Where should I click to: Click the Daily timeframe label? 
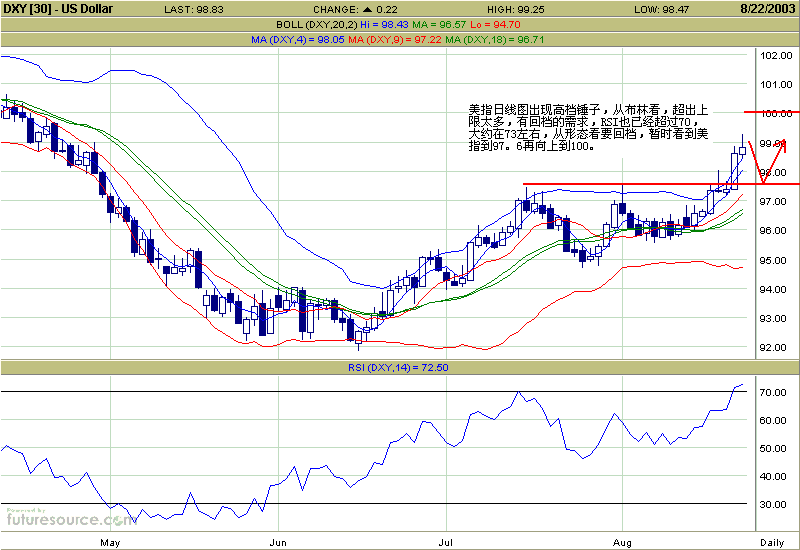pos(772,542)
